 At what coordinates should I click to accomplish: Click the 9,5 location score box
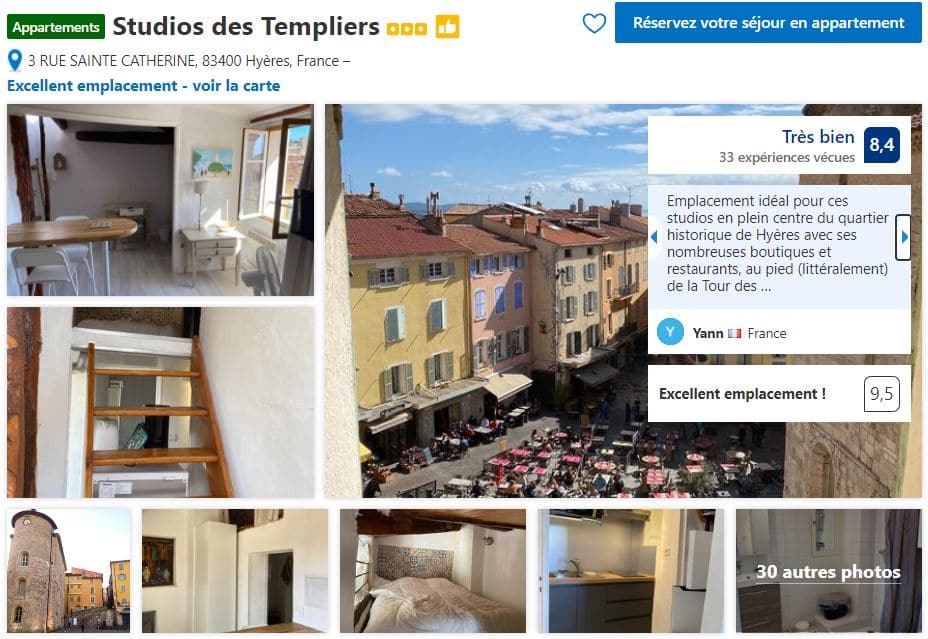pyautogui.click(x=881, y=394)
